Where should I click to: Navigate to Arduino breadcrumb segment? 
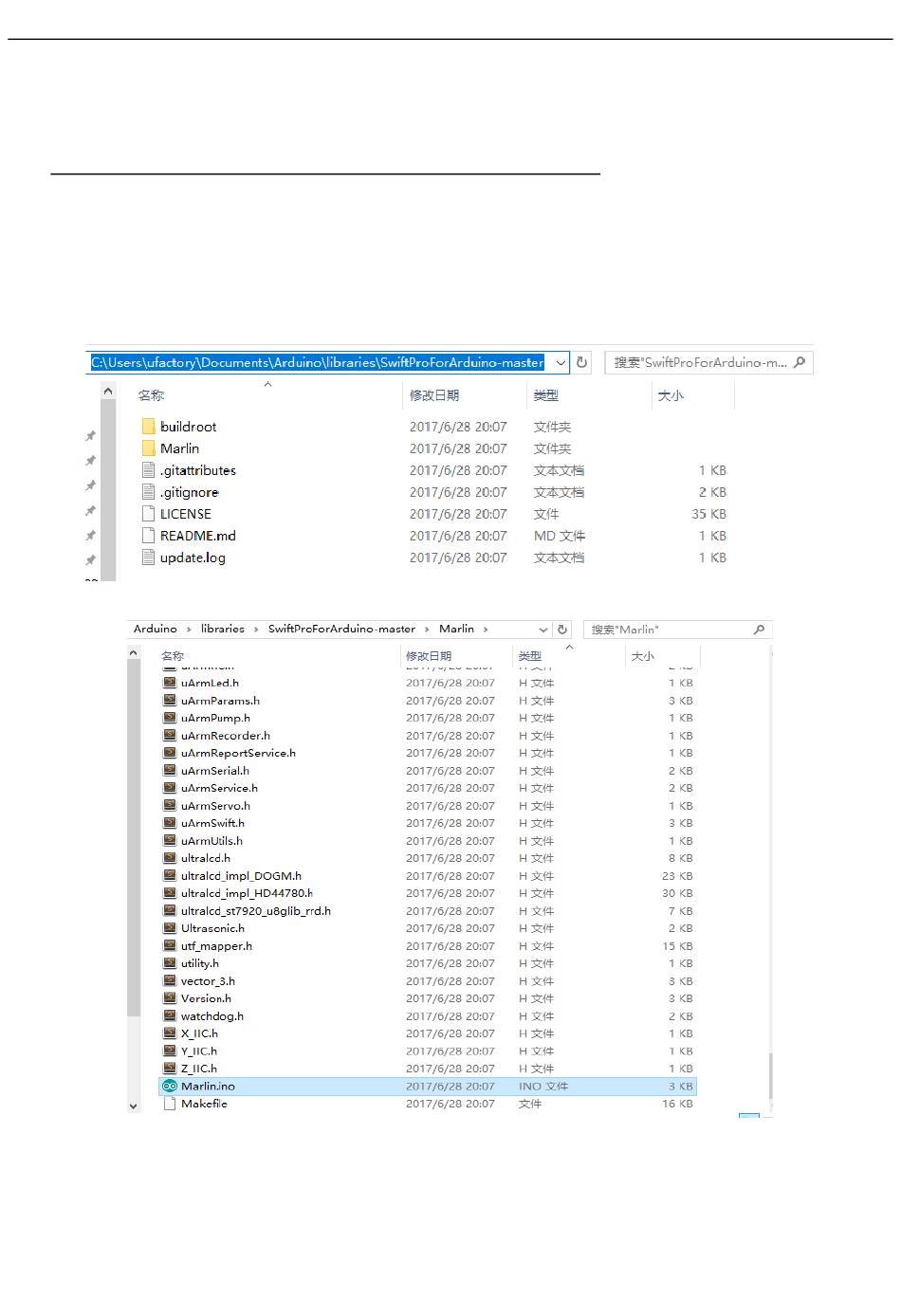[156, 629]
